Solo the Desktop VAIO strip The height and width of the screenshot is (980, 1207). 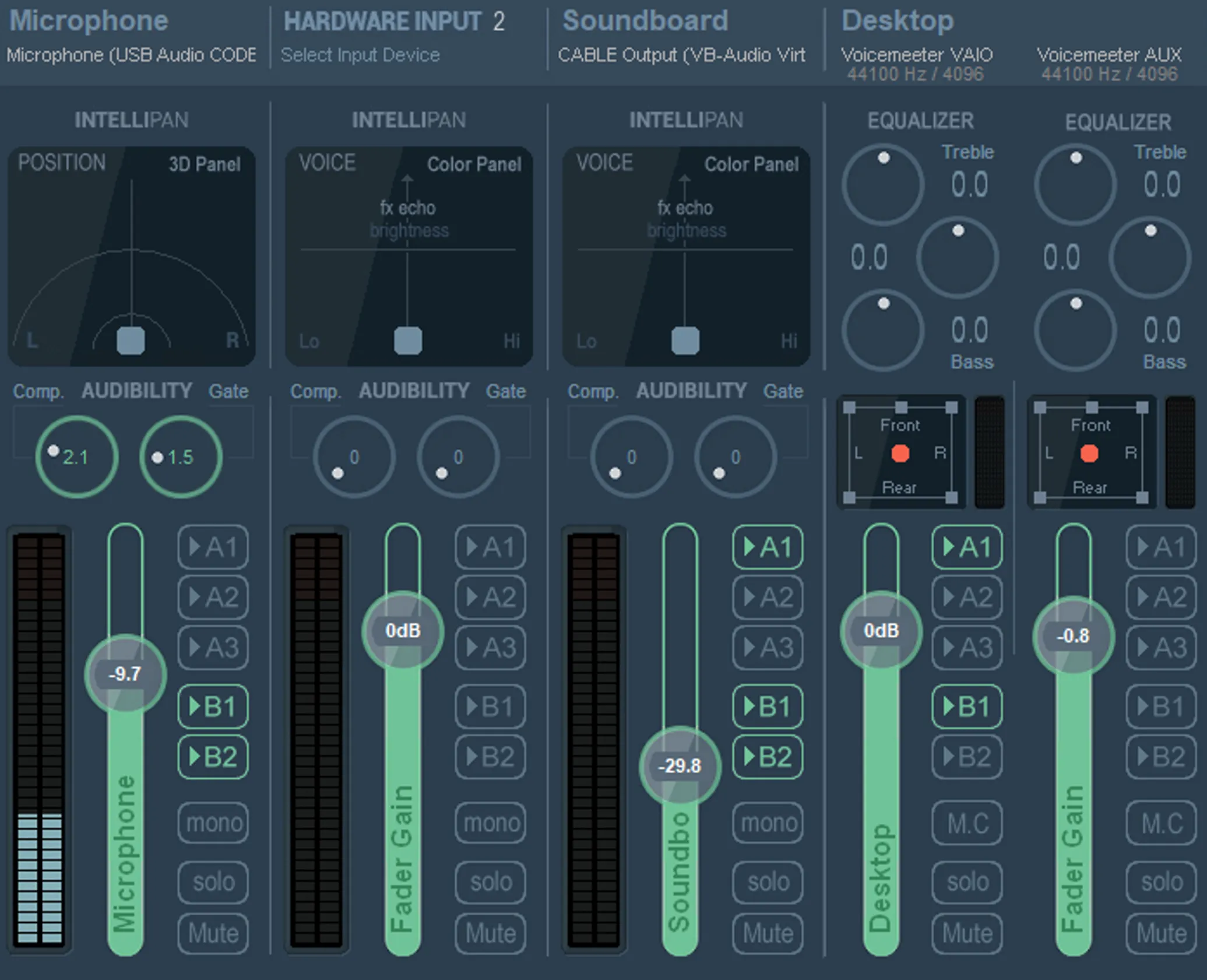pos(967,881)
